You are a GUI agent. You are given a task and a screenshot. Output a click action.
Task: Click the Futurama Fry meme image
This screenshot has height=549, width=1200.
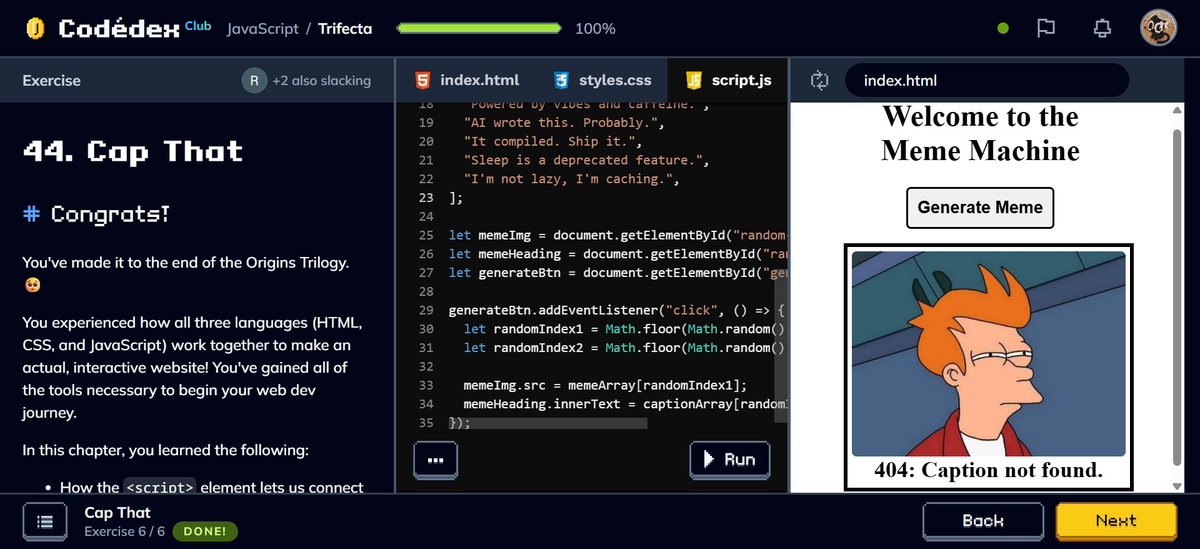point(988,353)
